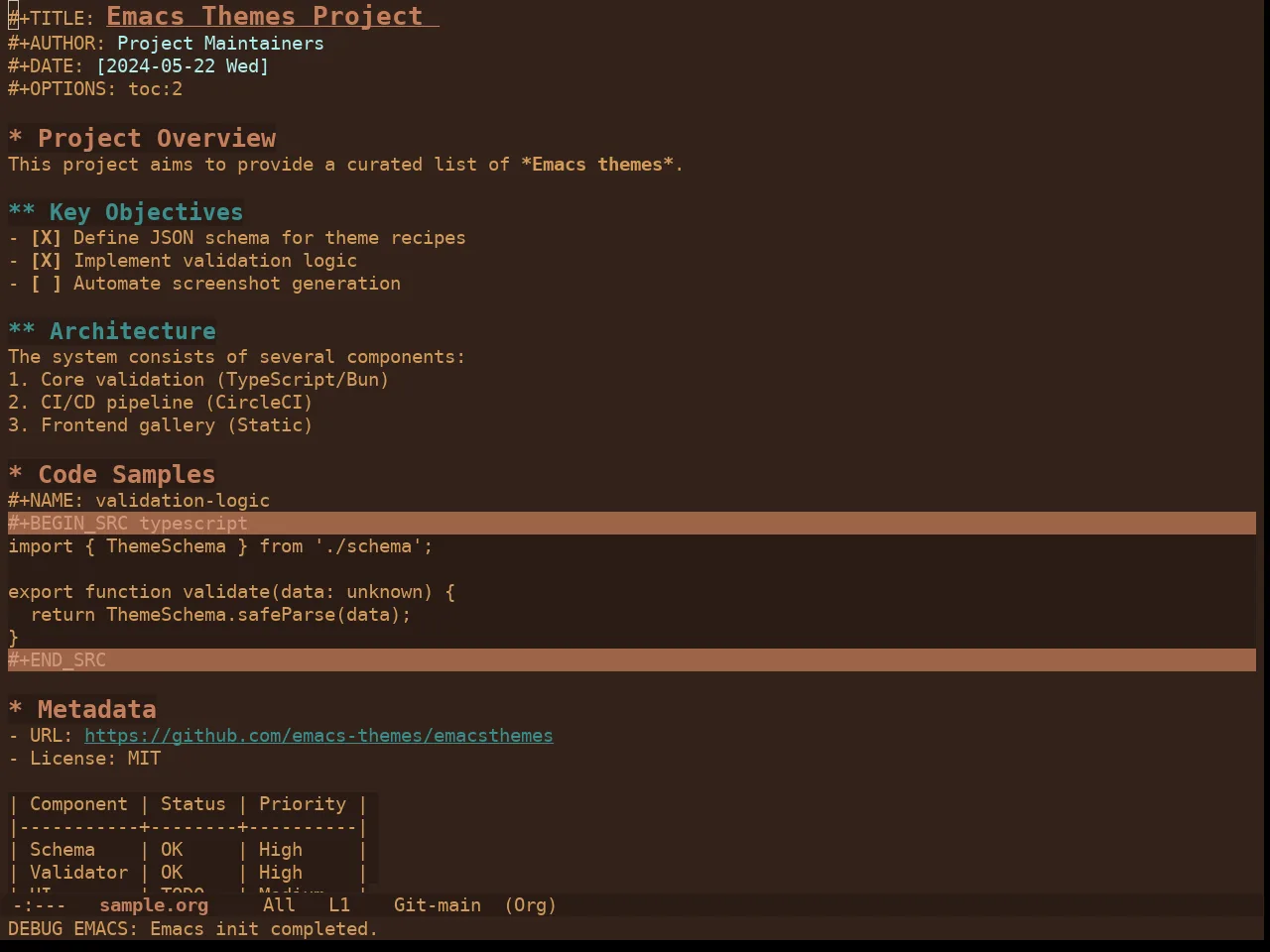Click 'Project Maintainers' author value
This screenshot has height=952, width=1270.
[220, 44]
